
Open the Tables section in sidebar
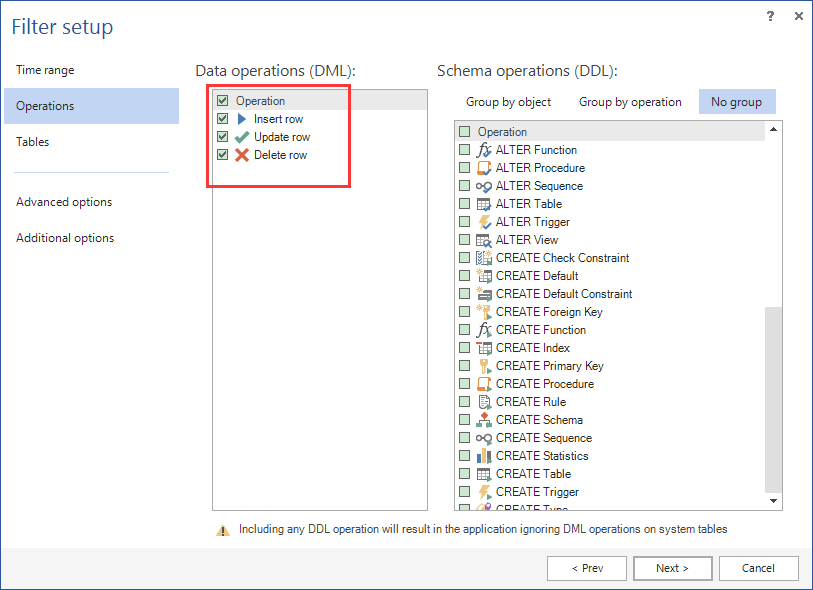tap(33, 142)
